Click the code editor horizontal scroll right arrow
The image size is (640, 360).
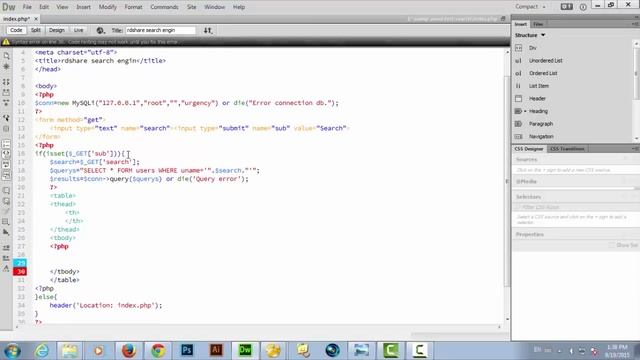coord(499,327)
